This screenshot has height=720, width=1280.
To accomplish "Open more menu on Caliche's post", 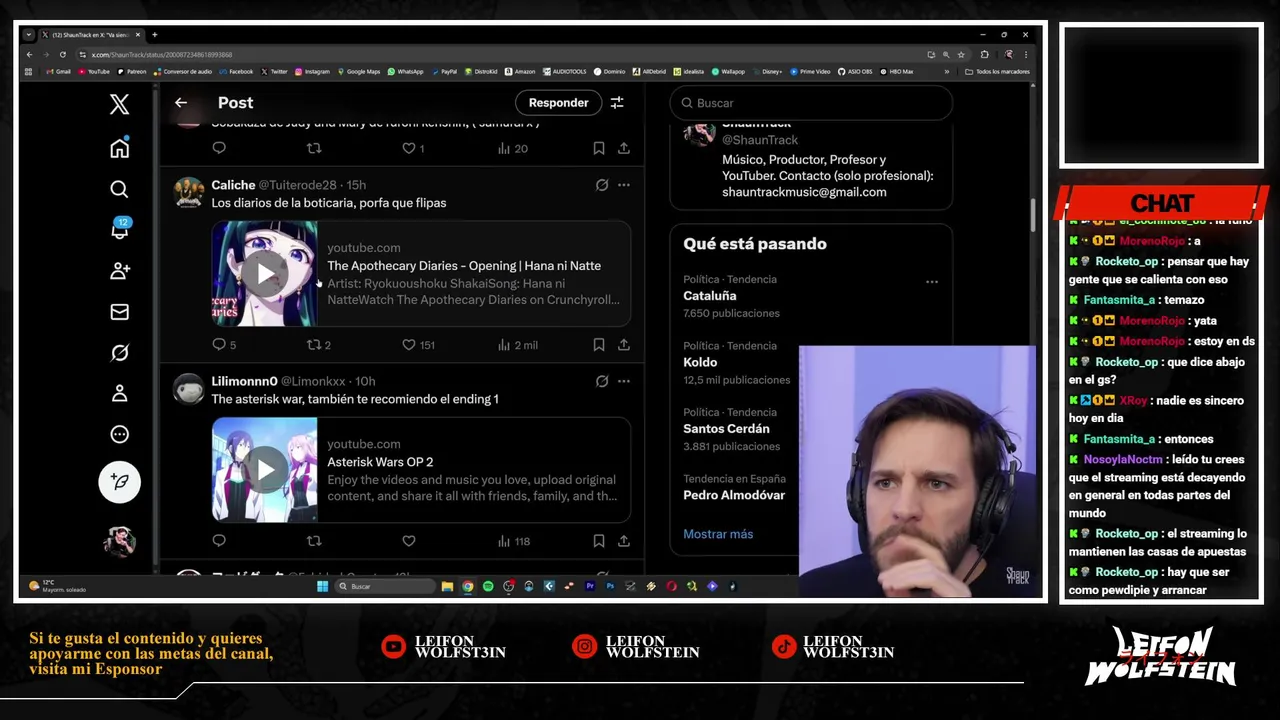I will pyautogui.click(x=624, y=185).
